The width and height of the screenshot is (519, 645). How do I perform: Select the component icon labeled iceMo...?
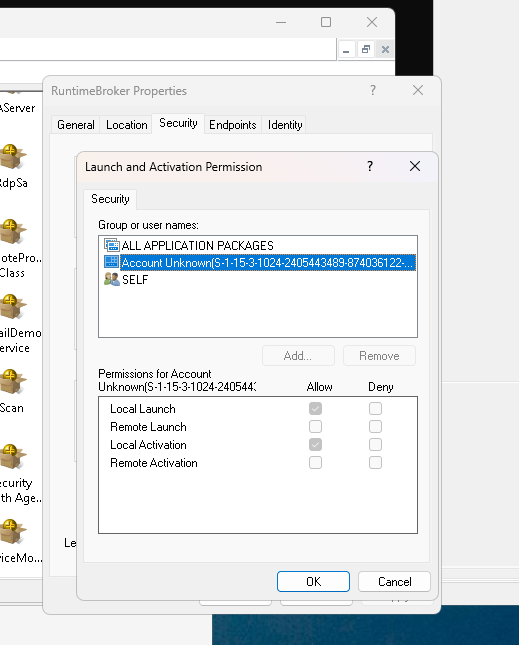coord(12,531)
